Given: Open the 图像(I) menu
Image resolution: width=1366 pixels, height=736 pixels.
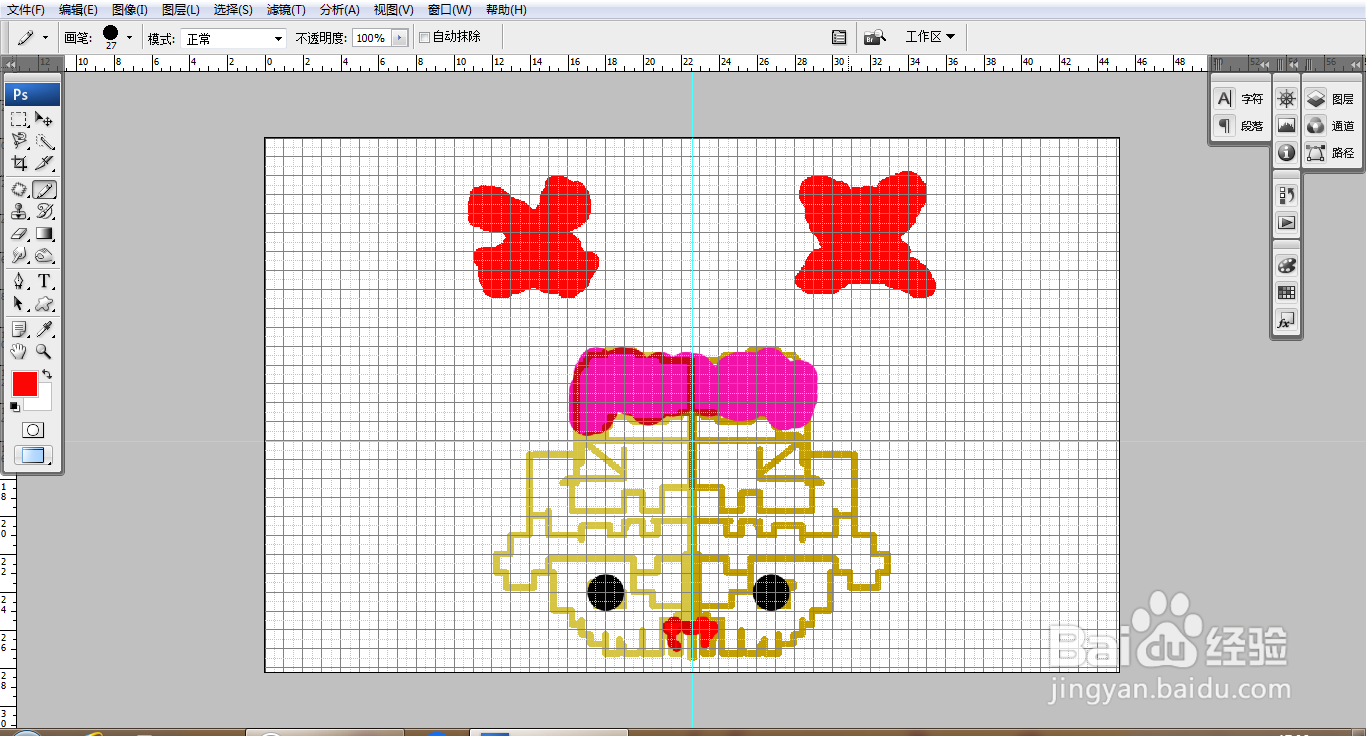Looking at the screenshot, I should [x=130, y=10].
